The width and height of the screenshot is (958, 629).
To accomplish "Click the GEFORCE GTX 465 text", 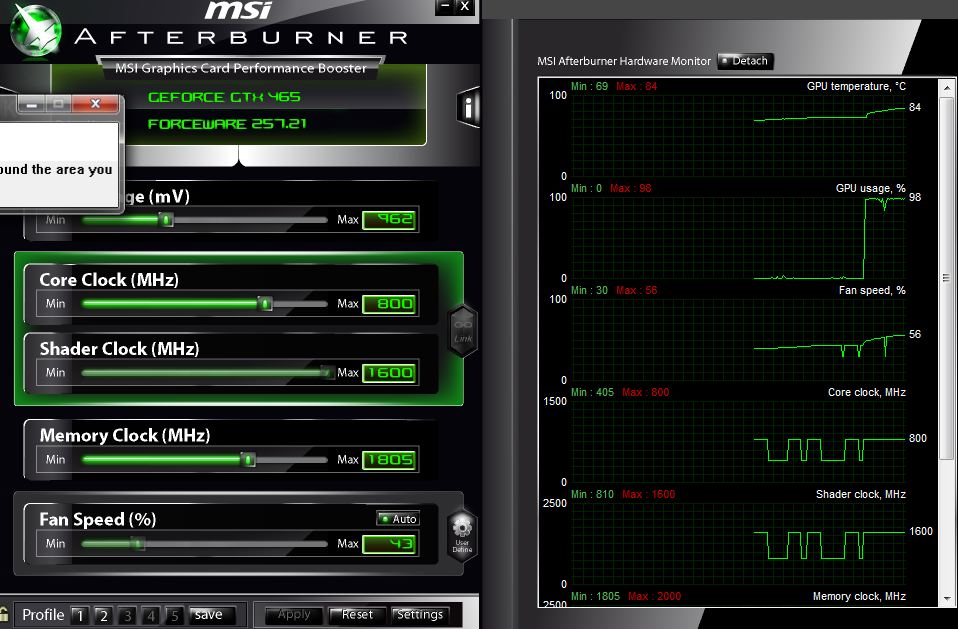I will [x=224, y=97].
